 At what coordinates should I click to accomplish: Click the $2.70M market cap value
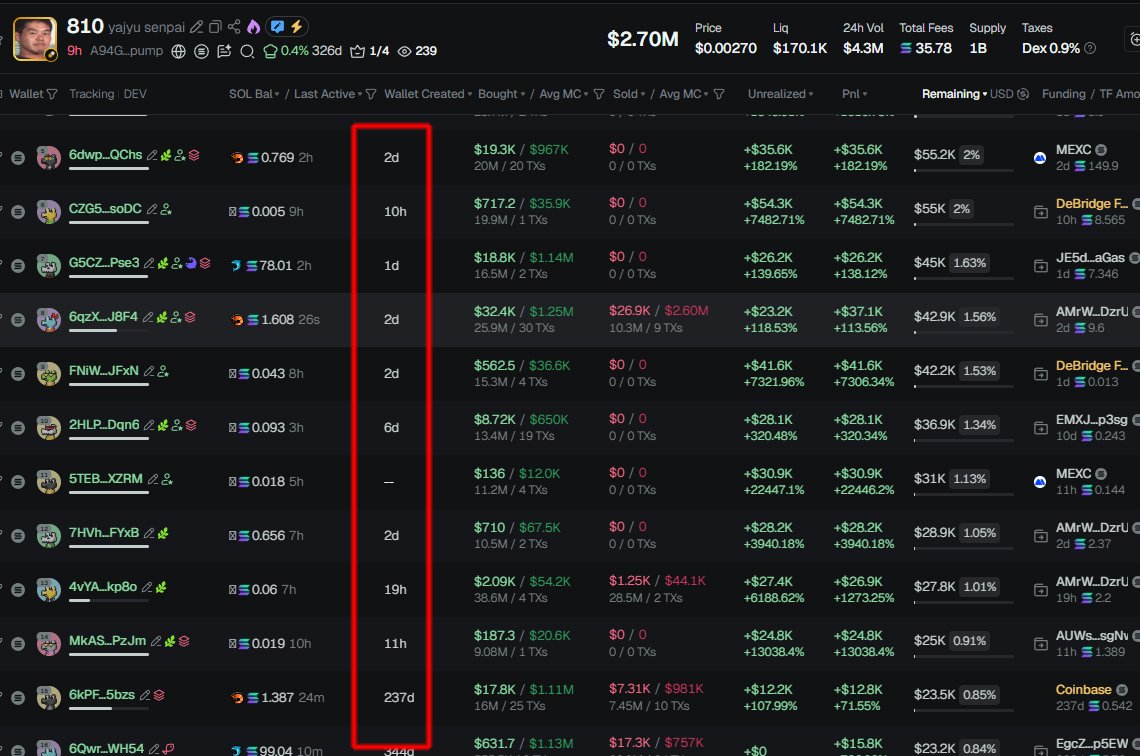pos(643,39)
